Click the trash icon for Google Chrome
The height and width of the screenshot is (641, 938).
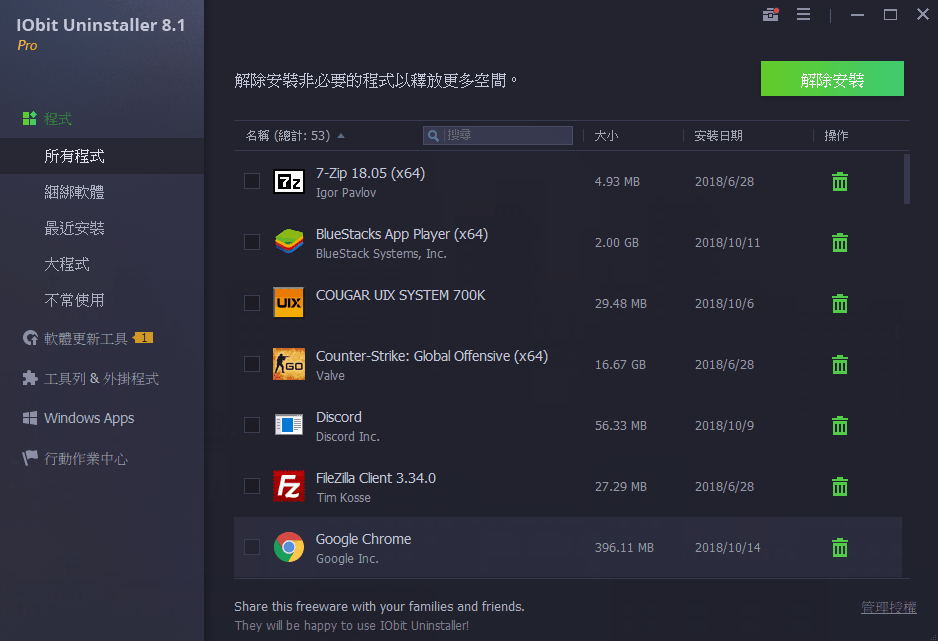[x=839, y=547]
